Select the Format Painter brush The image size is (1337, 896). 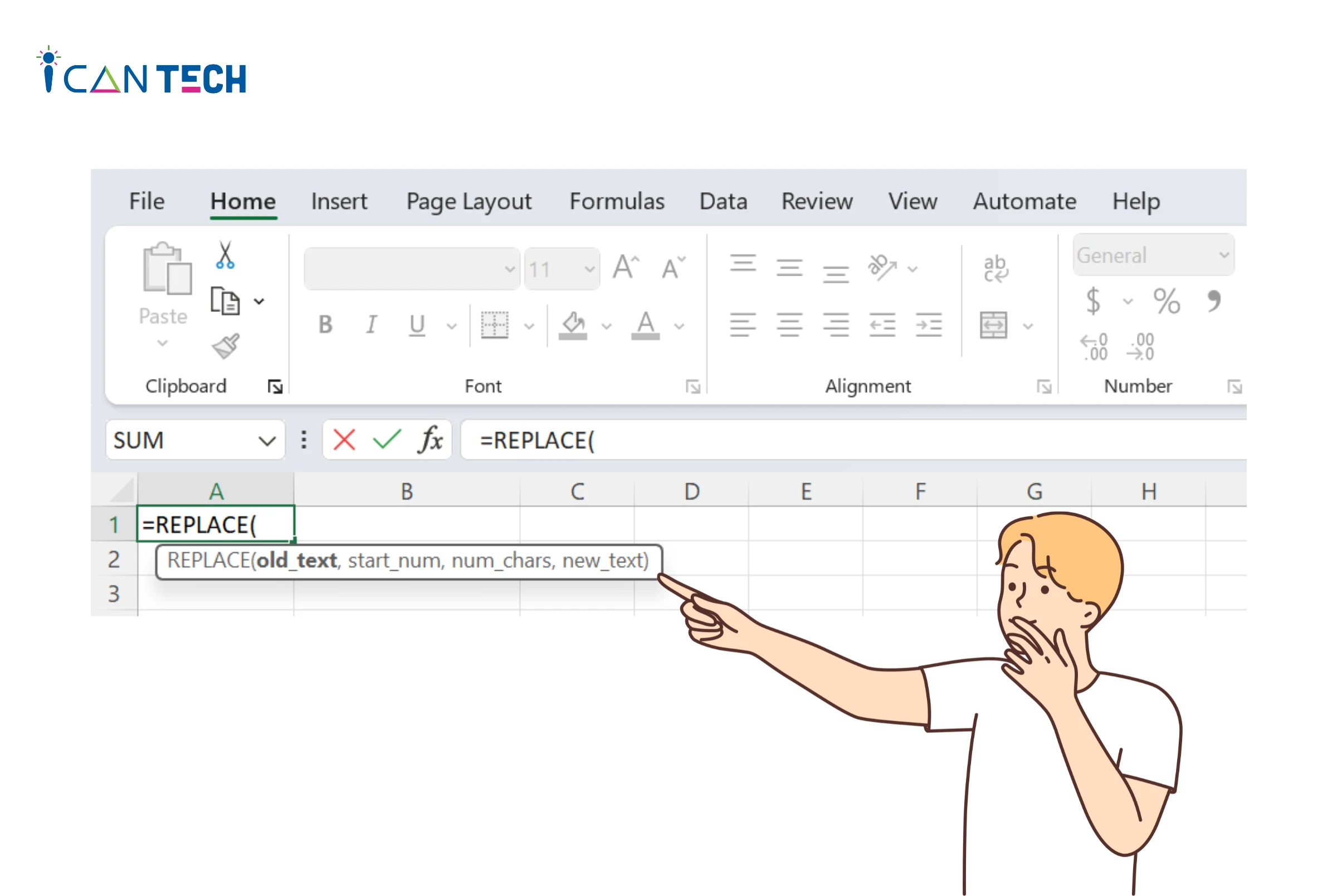226,346
